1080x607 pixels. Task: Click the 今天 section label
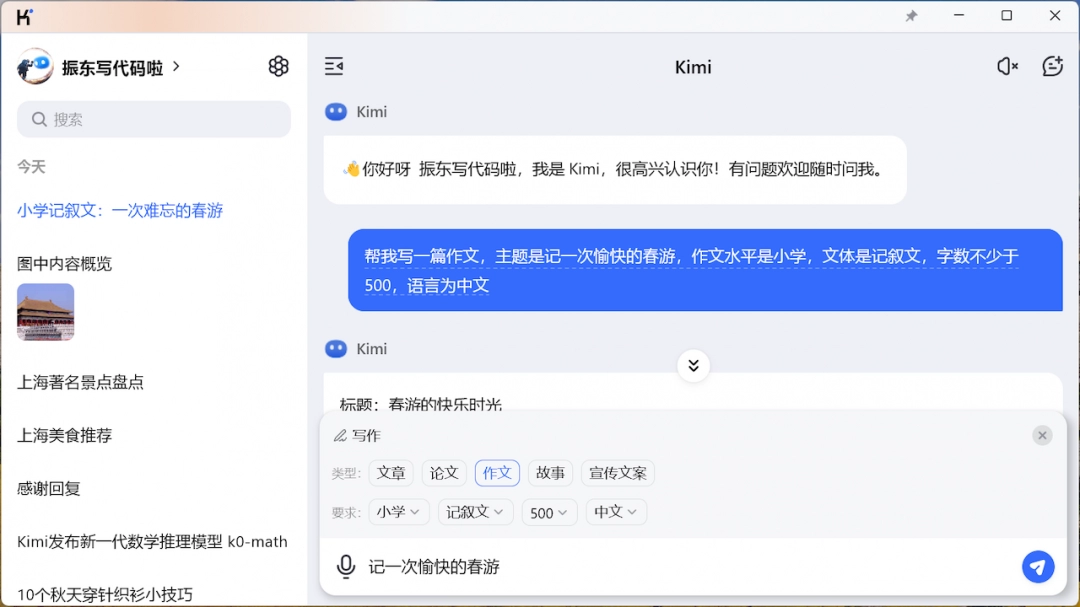pyautogui.click(x=31, y=167)
